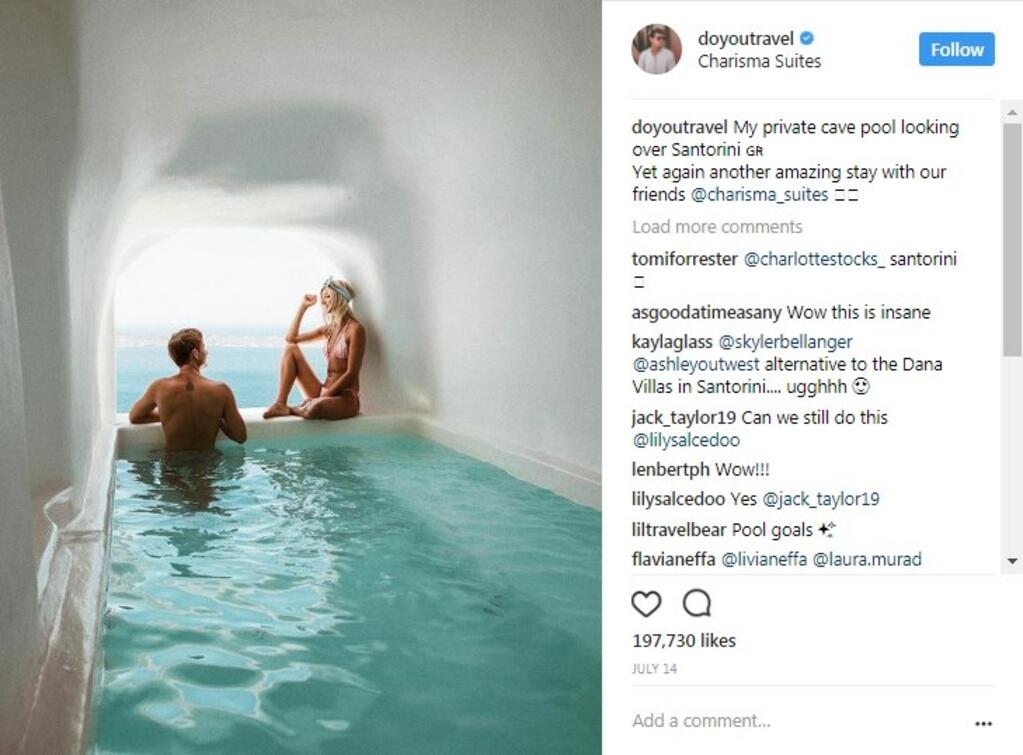Open the cave pool photo
Viewport: 1023px width, 755px height.
(301, 377)
